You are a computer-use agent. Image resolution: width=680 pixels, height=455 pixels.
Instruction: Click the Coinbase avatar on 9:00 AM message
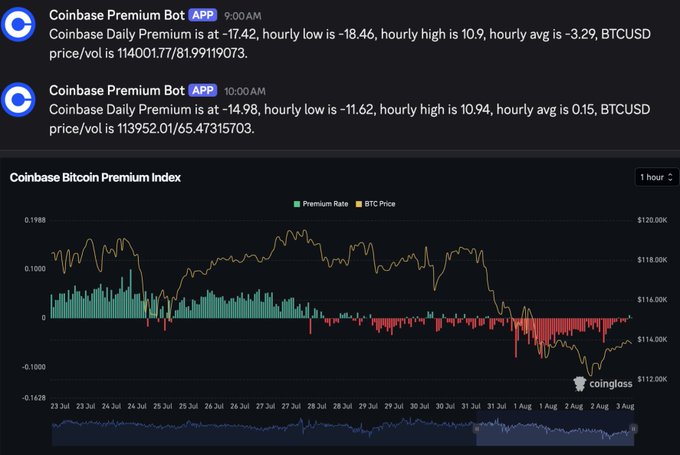(x=17, y=24)
